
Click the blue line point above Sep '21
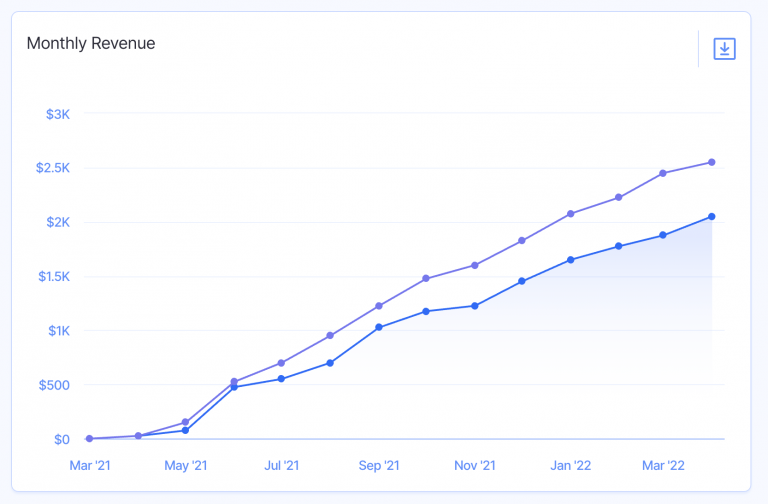(379, 327)
